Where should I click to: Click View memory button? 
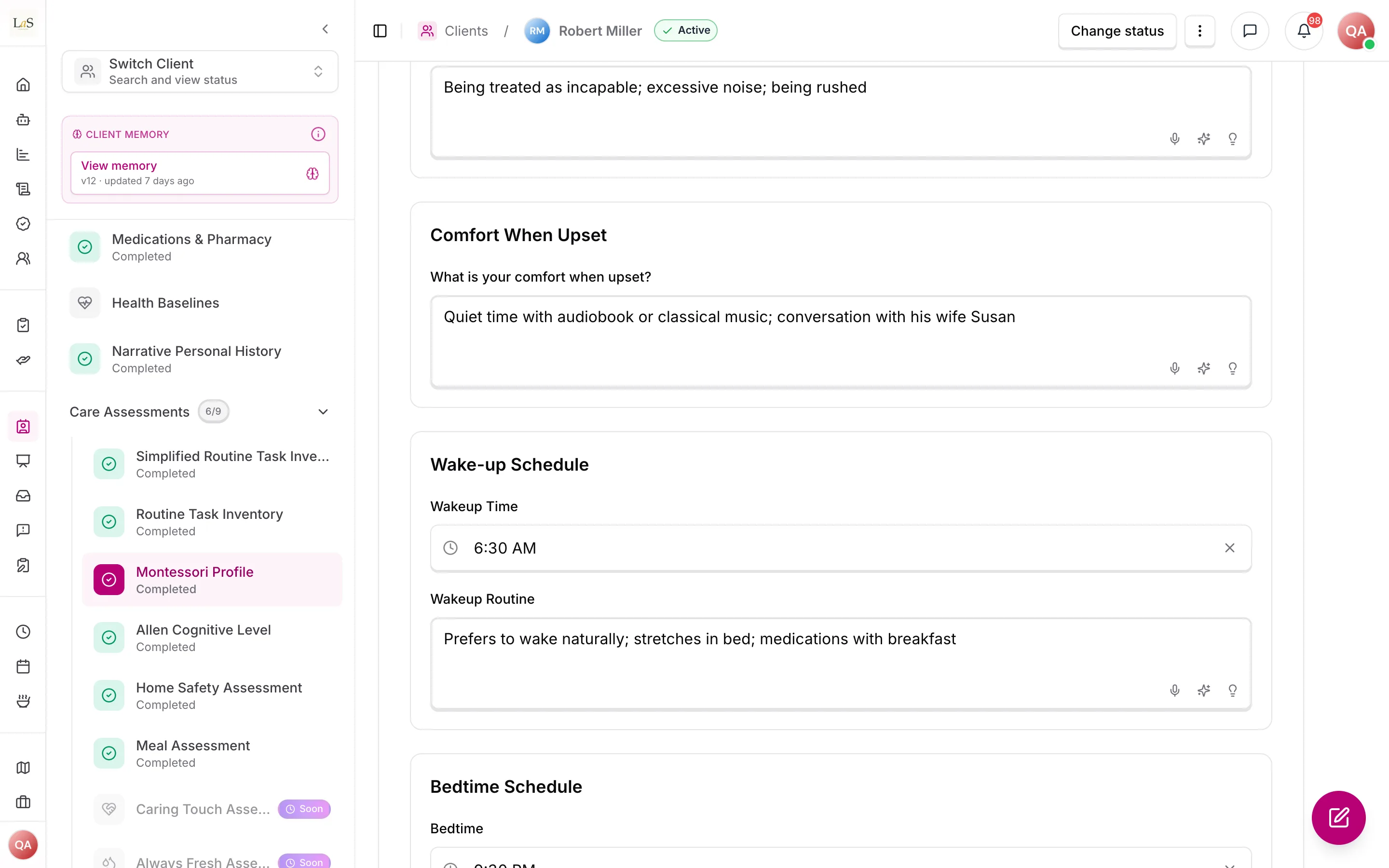tap(200, 173)
